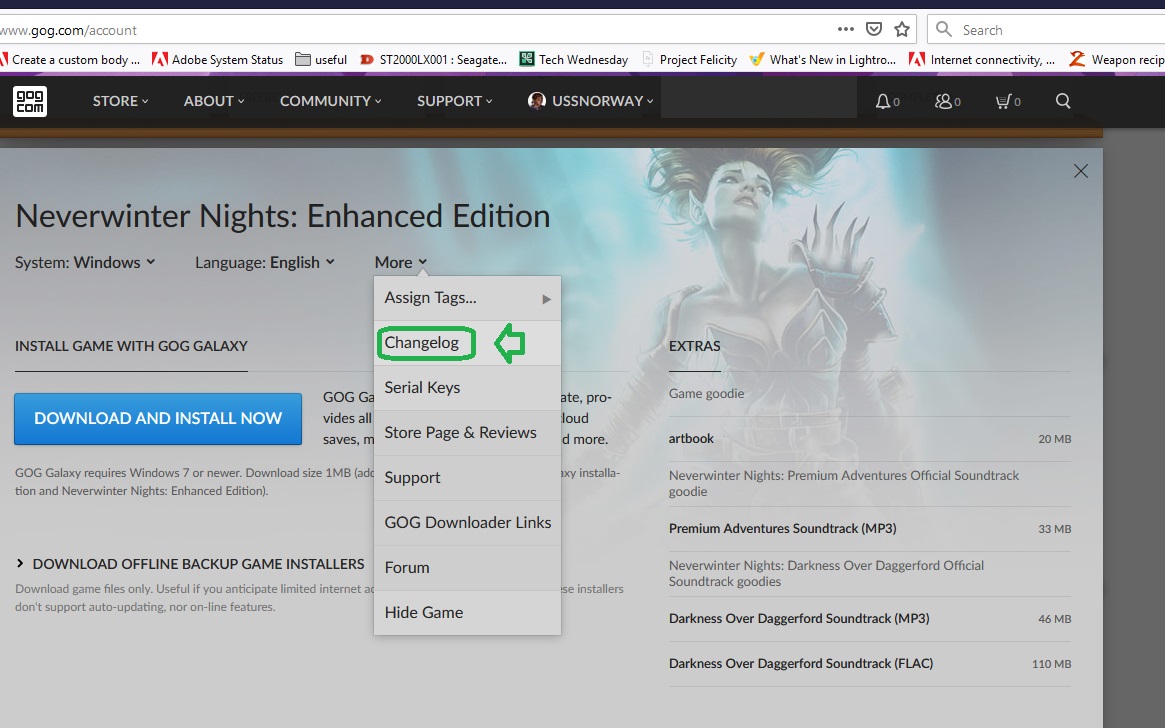Click the '20 MB' file size
The width and height of the screenshot is (1165, 728).
pos(1054,439)
